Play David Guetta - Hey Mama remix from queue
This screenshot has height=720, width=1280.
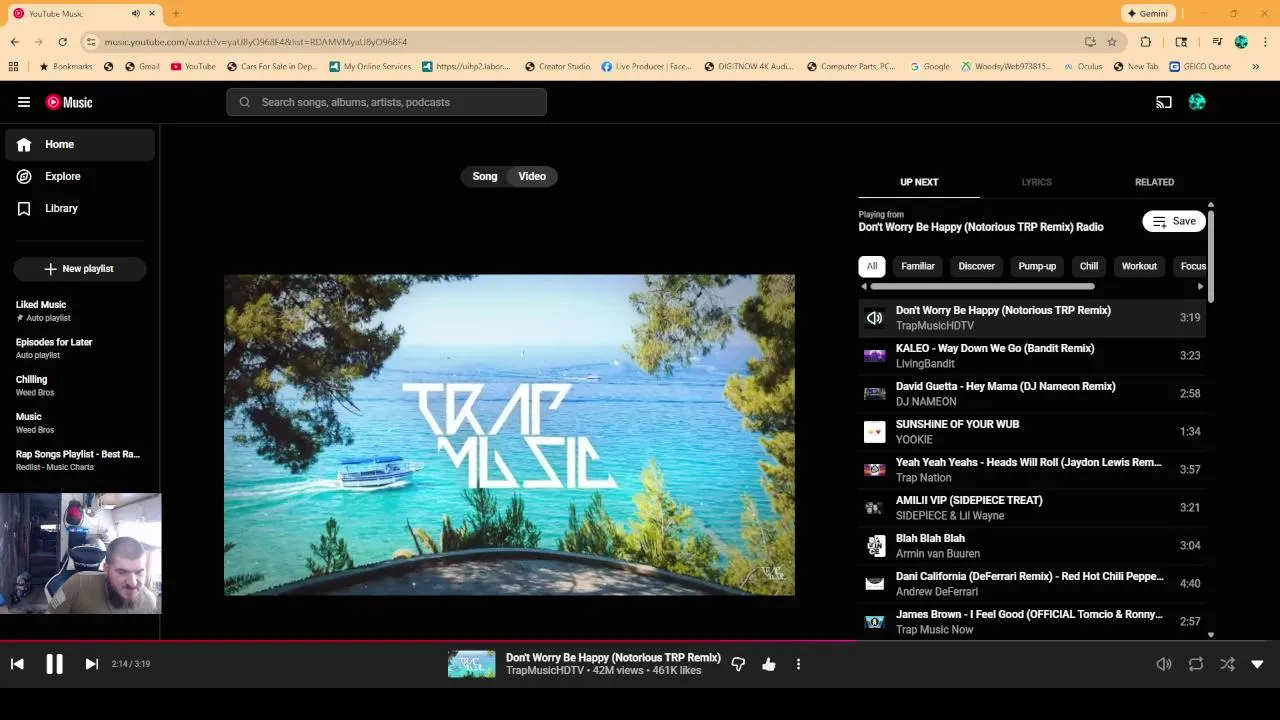(x=1032, y=393)
